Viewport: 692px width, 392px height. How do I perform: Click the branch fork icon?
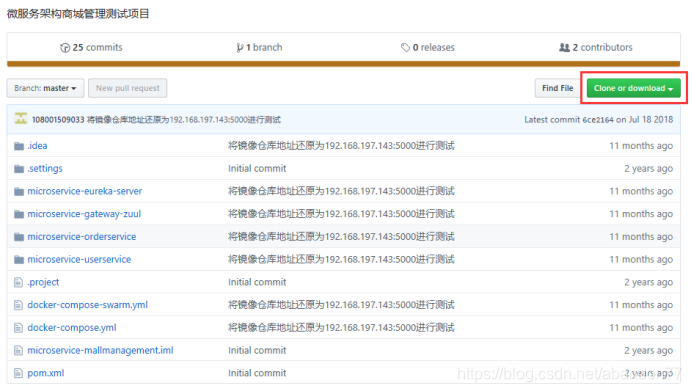point(240,48)
